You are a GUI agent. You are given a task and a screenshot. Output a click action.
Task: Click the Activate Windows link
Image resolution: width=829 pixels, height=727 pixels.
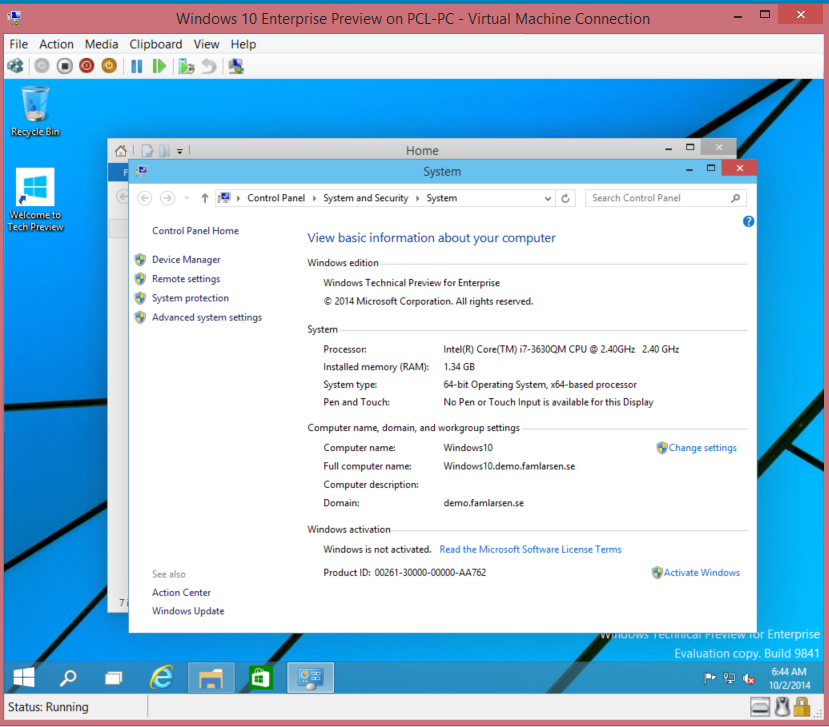(701, 573)
